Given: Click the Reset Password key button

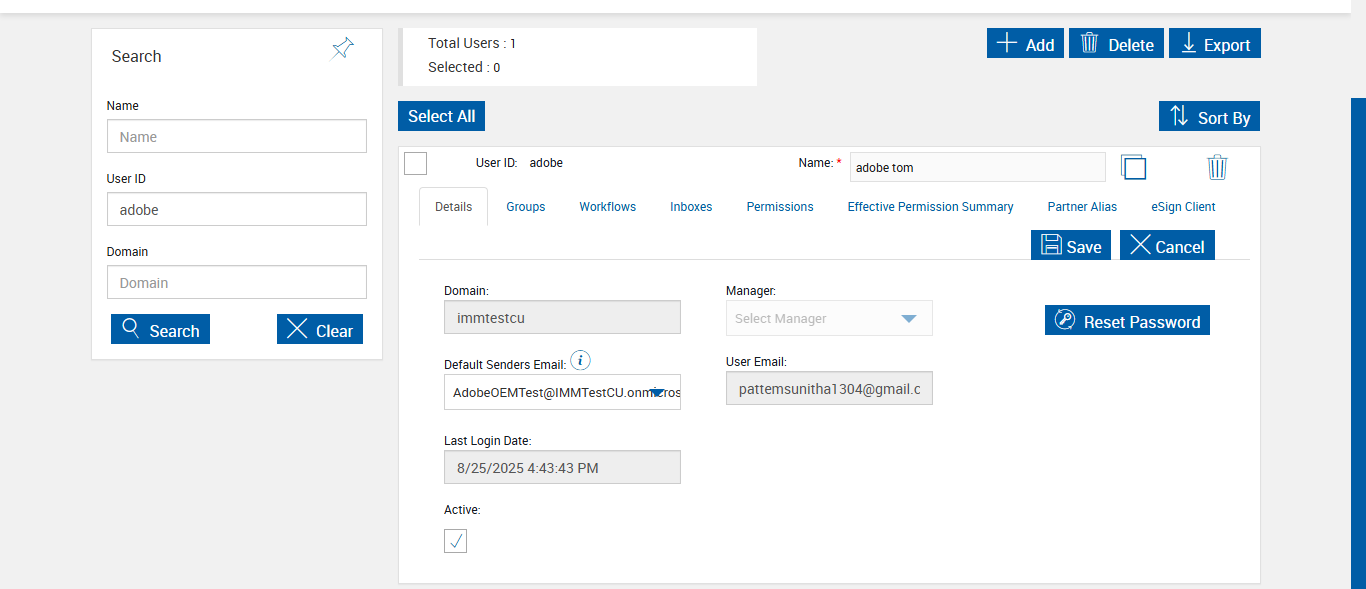Looking at the screenshot, I should coord(1127,321).
